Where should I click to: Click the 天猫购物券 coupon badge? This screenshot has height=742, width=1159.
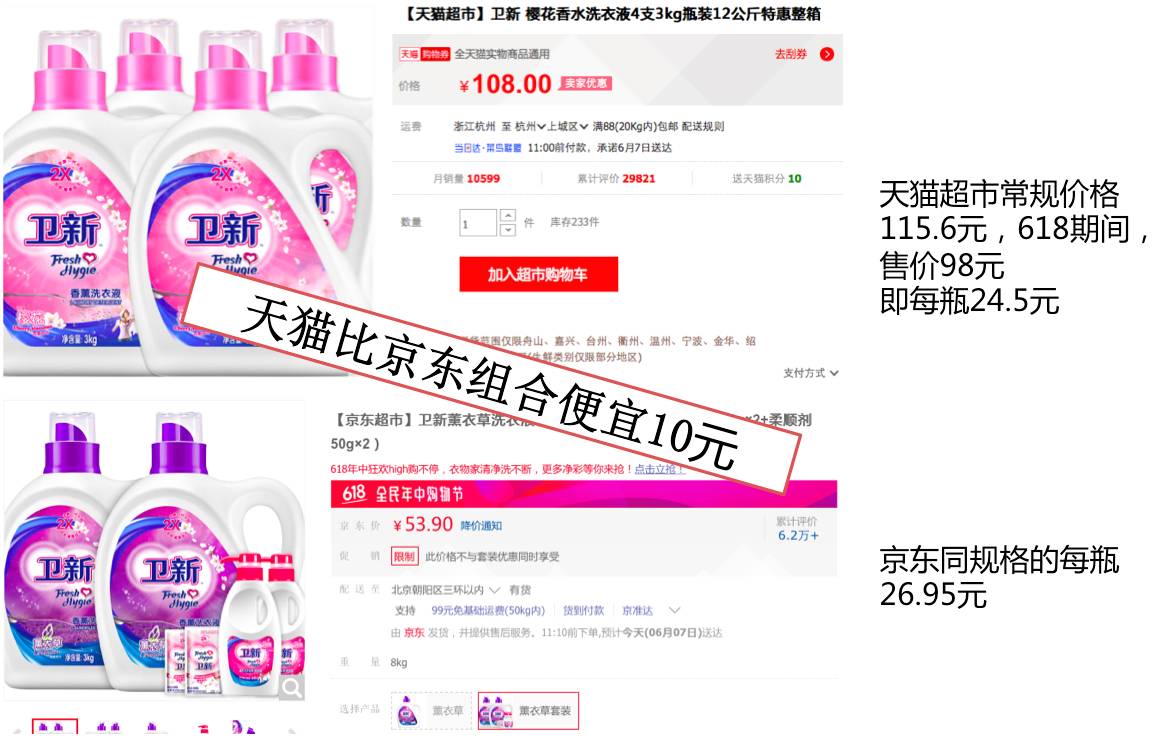(425, 54)
